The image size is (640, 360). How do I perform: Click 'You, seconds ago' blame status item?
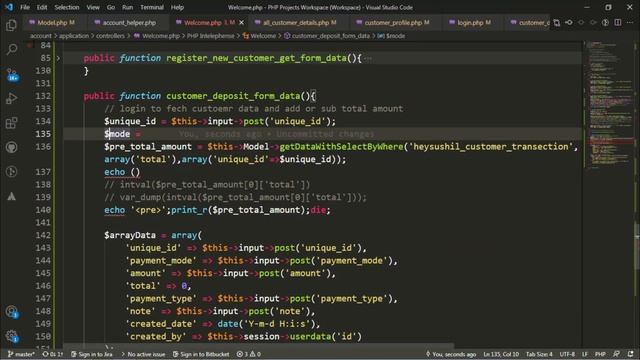click(451, 354)
